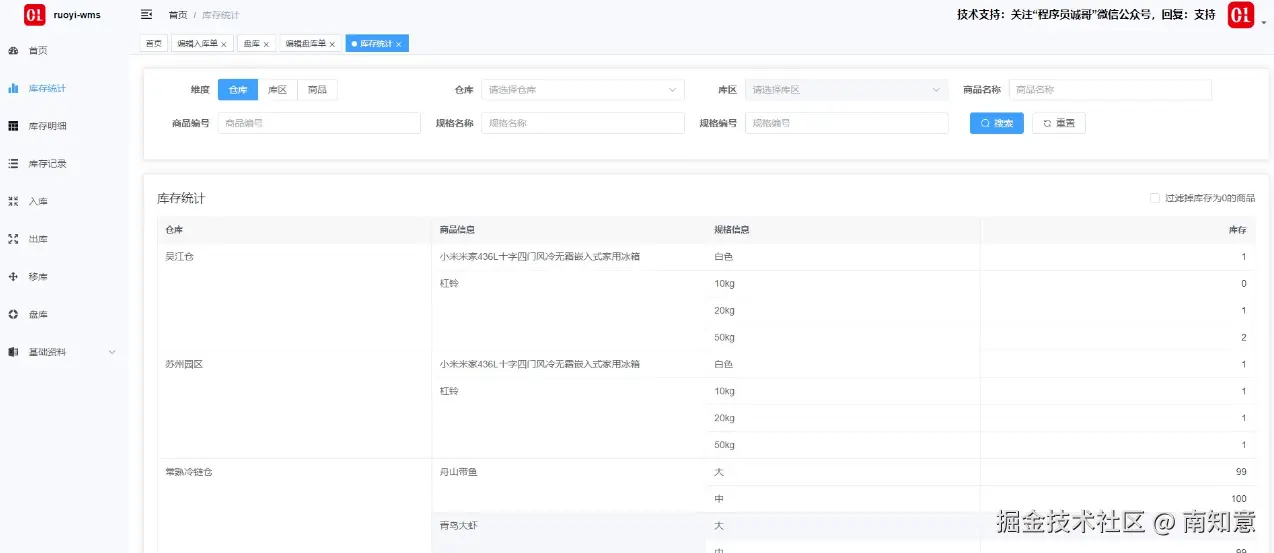Click the 苏州园区 warehouse cell
Image resolution: width=1274 pixels, height=553 pixels.
(x=294, y=404)
